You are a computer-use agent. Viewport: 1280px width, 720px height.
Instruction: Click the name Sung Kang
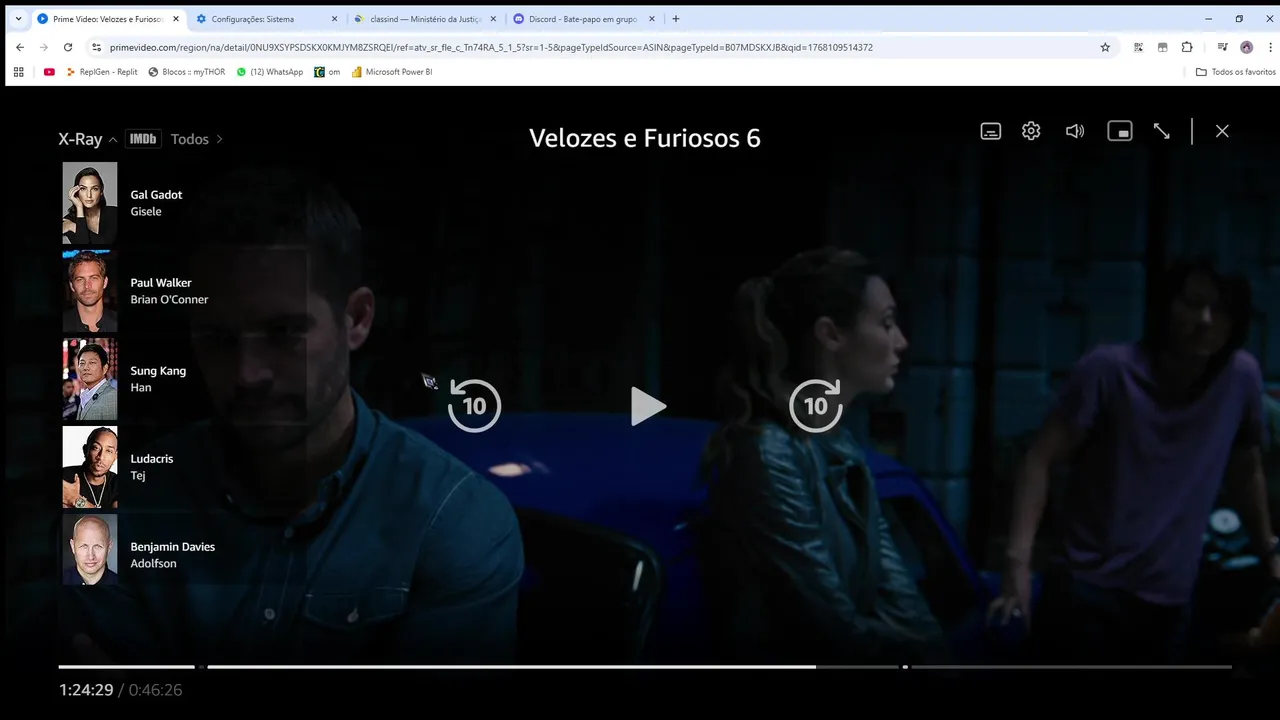[158, 371]
